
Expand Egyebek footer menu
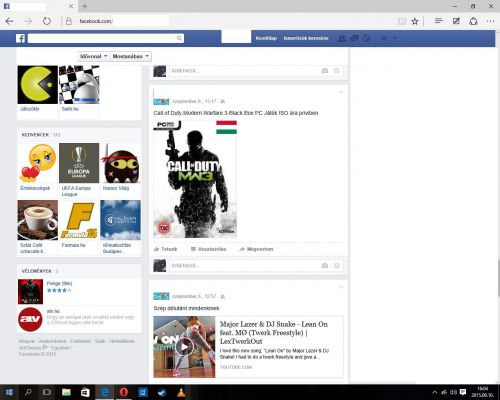coord(62,348)
